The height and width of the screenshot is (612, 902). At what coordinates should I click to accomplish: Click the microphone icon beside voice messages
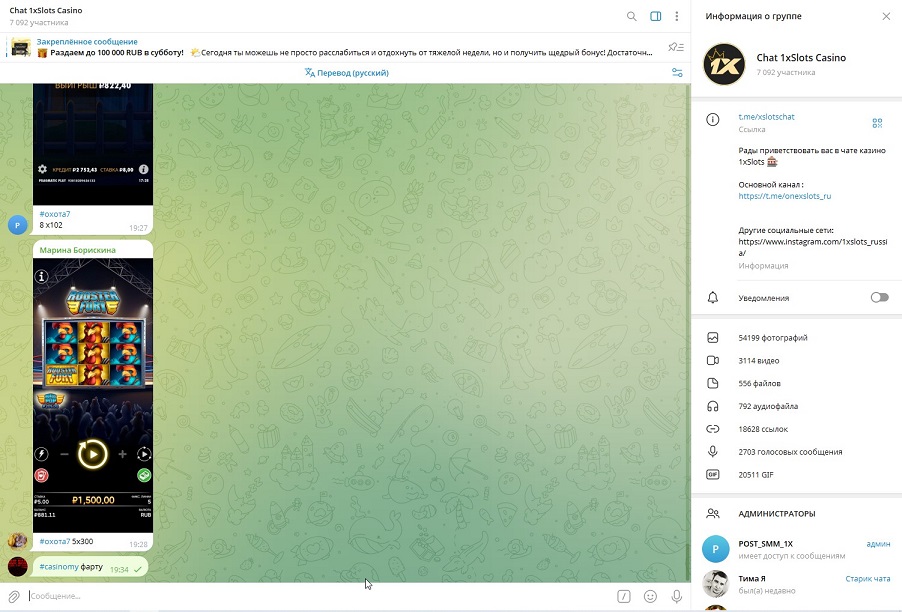713,452
